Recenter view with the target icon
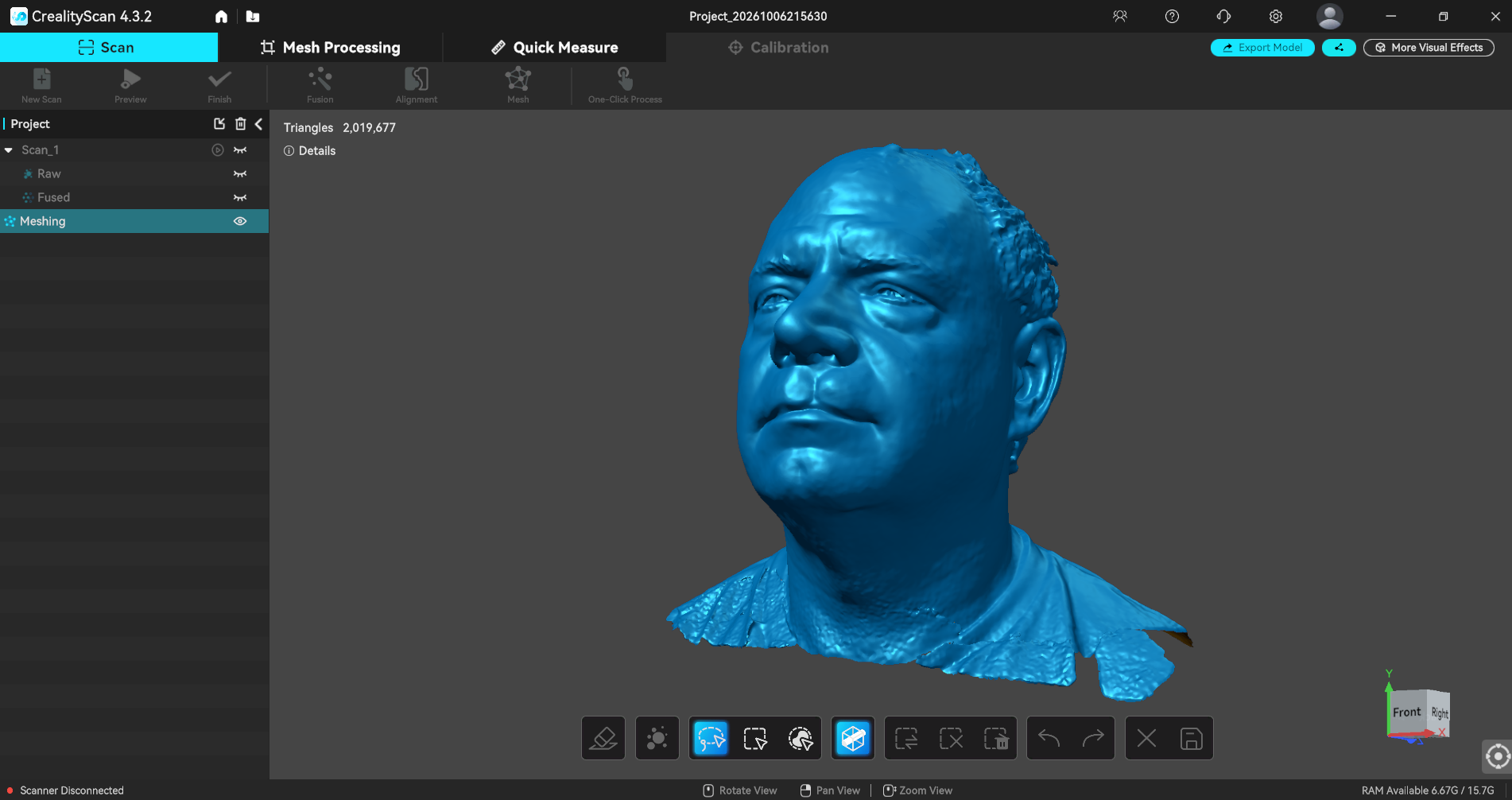This screenshot has width=1512, height=800. (x=1497, y=756)
